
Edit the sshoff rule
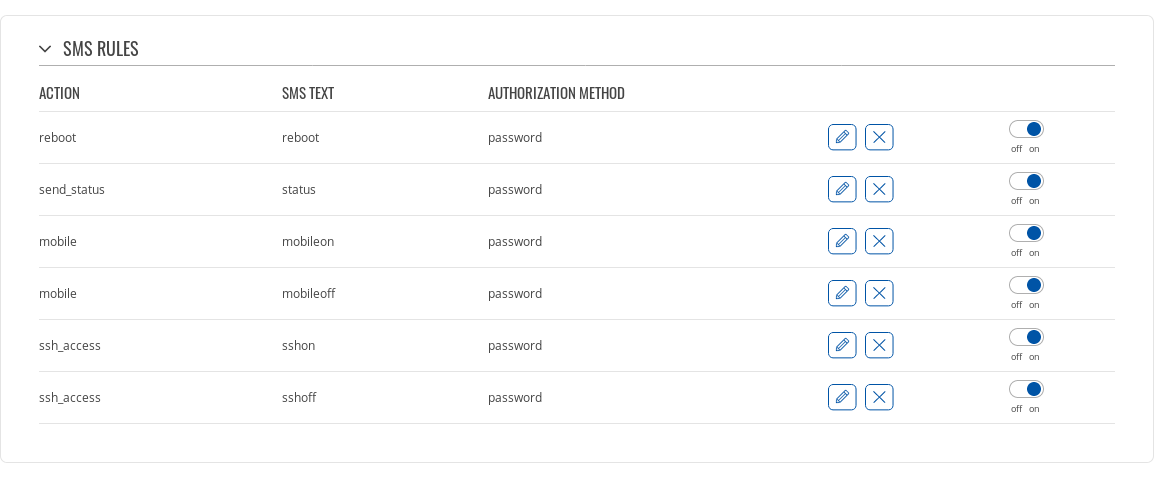842,397
